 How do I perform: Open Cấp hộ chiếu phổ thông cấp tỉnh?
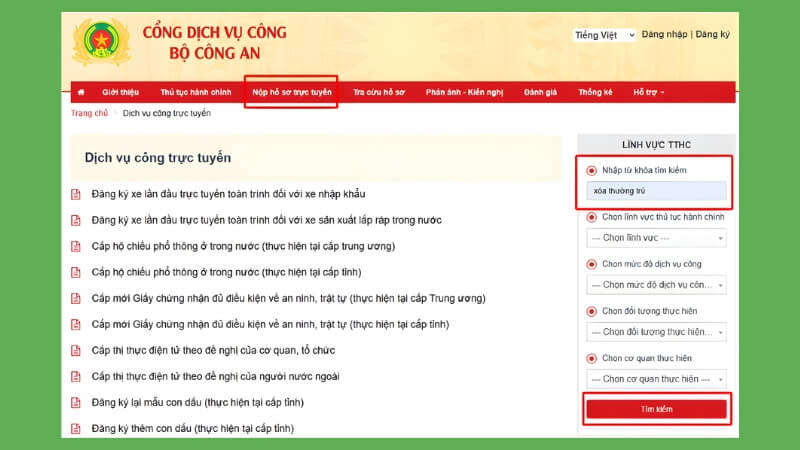coord(227,272)
